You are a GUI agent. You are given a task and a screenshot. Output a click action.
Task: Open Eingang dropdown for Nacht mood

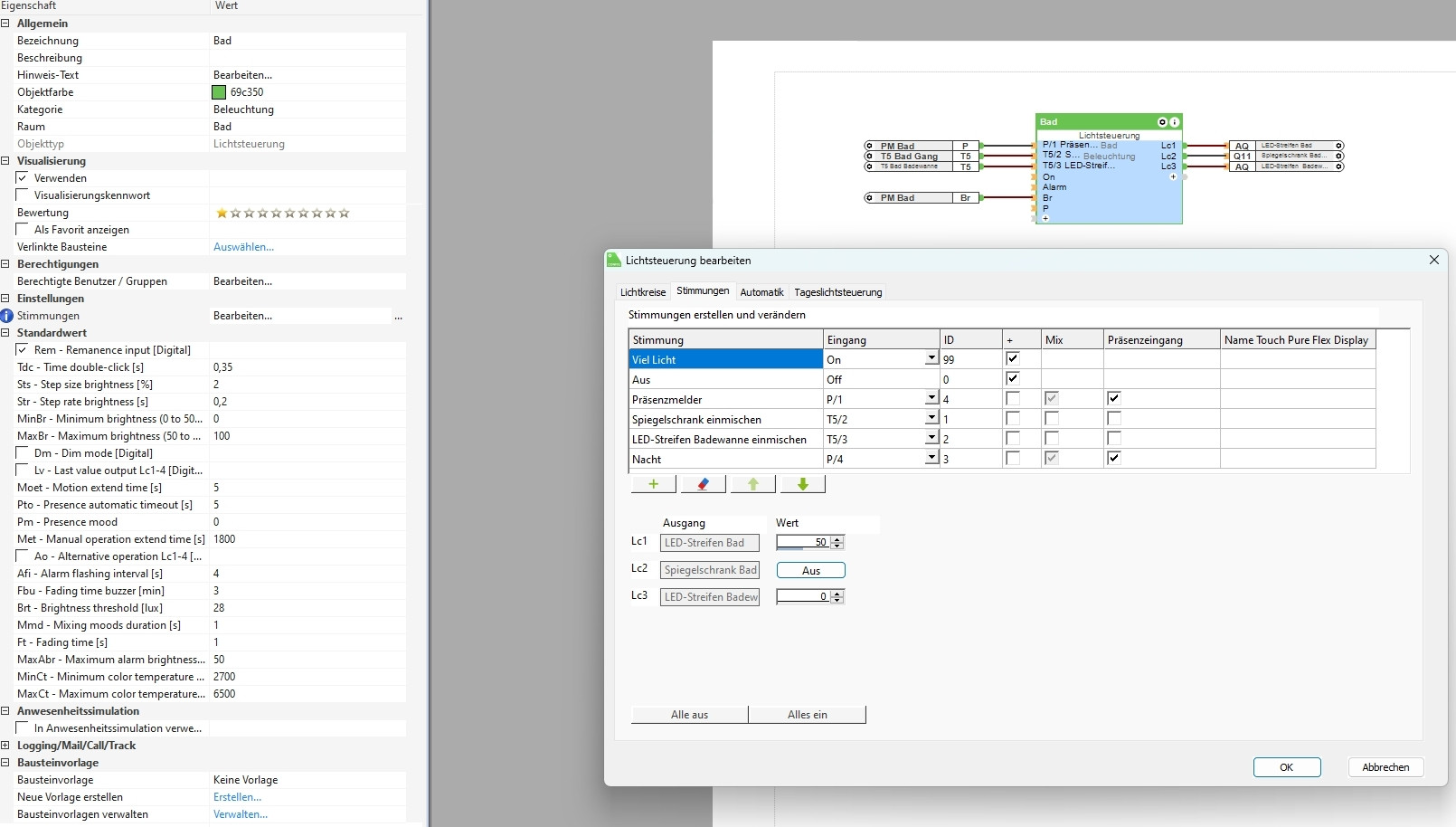point(931,459)
